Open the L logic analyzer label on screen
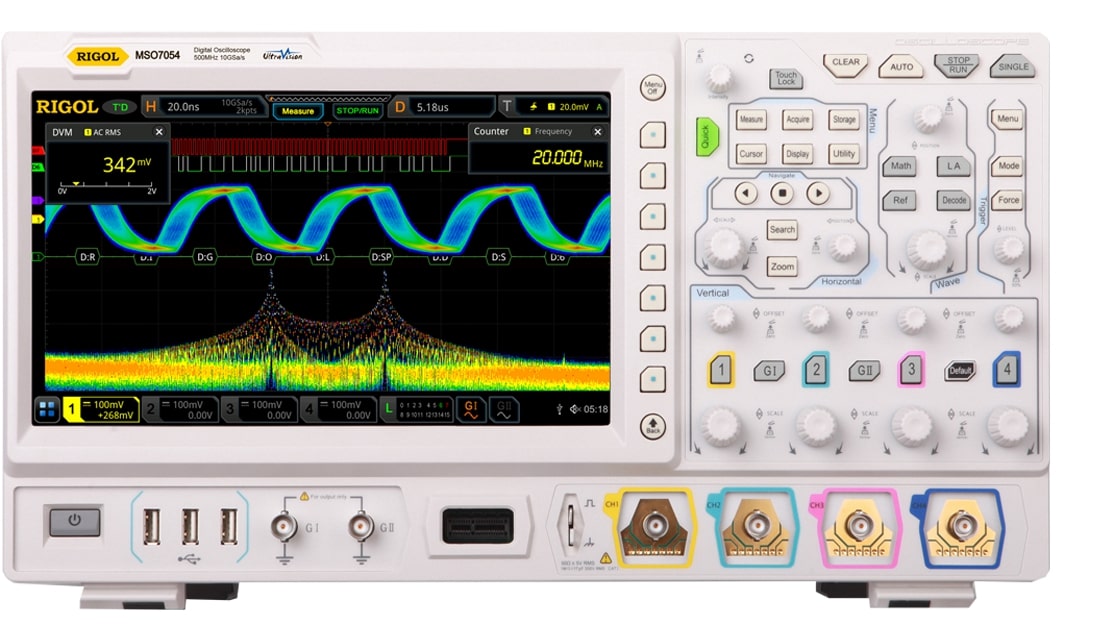Image resolution: width=1100 pixels, height=642 pixels. click(x=416, y=409)
